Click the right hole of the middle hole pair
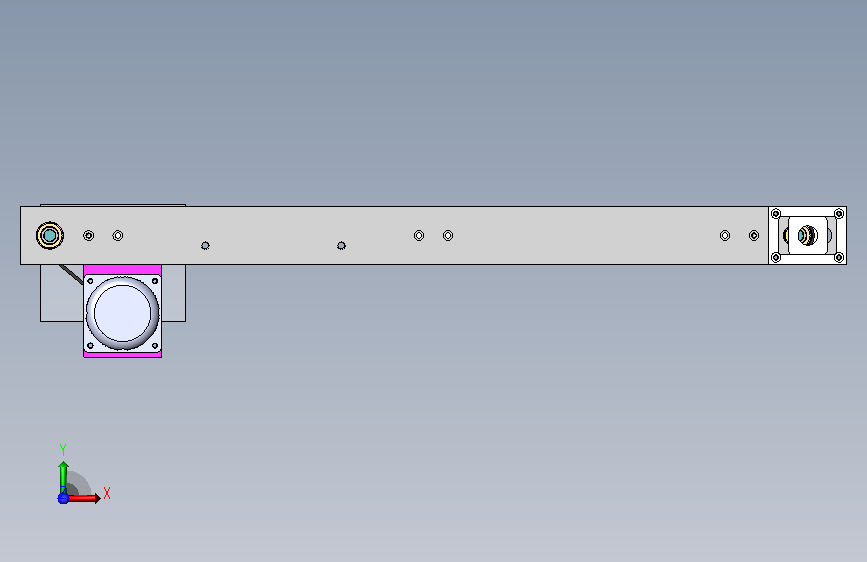867x562 pixels. click(448, 236)
